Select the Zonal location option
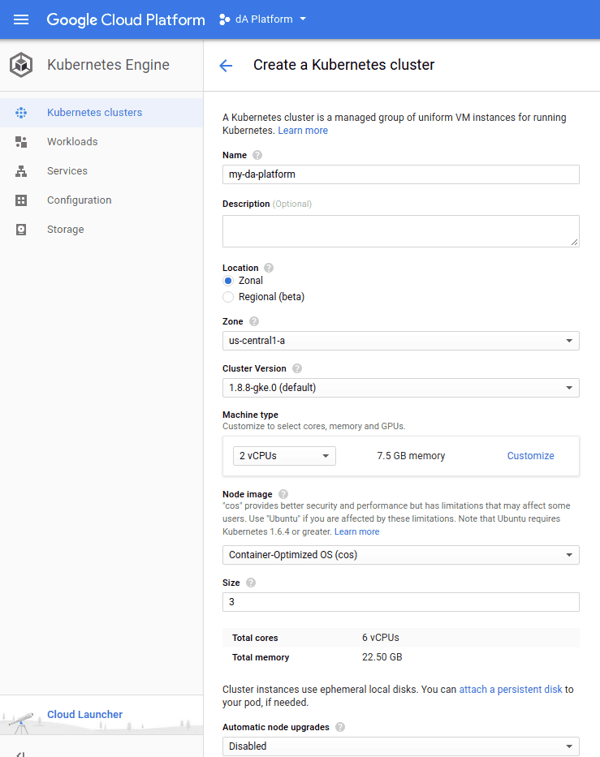This screenshot has height=757, width=600. pyautogui.click(x=228, y=280)
